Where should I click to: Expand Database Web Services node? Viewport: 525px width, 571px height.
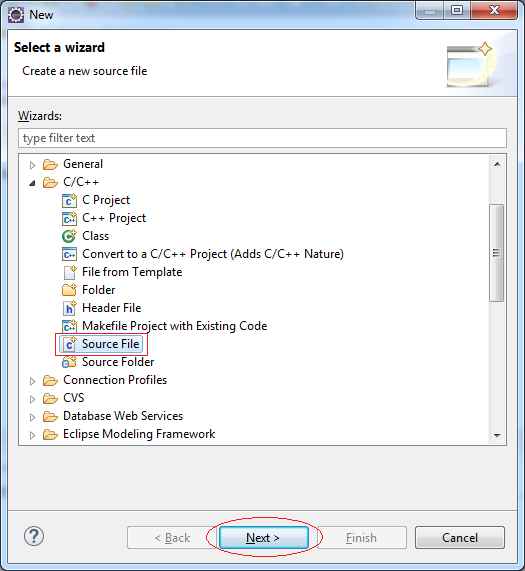coord(32,417)
